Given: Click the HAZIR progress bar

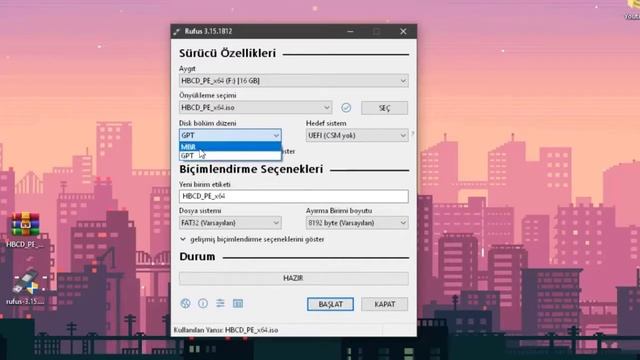Looking at the screenshot, I should (x=293, y=278).
